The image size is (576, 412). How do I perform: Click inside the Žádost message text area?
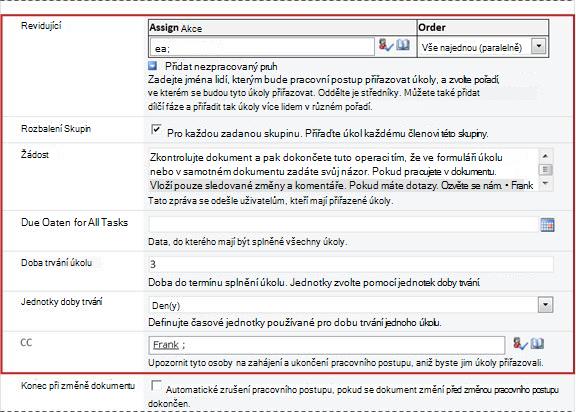[343, 171]
